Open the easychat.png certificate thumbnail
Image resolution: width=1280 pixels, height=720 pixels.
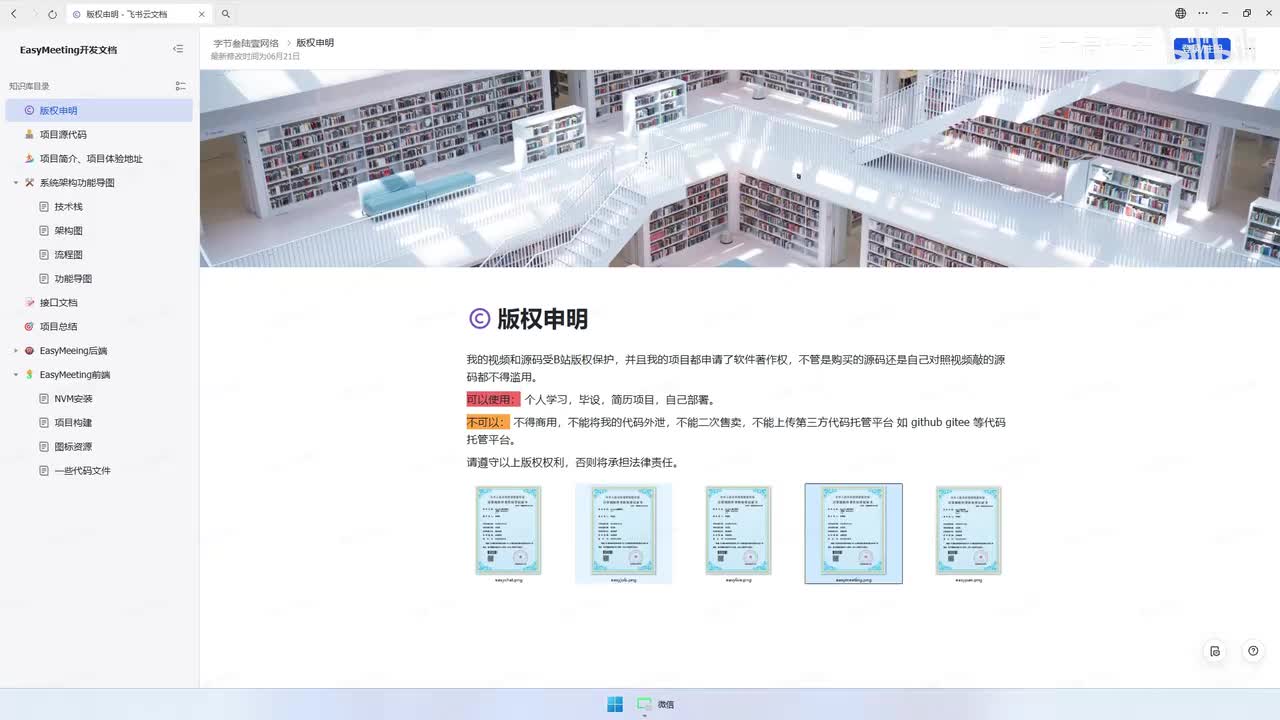(508, 531)
